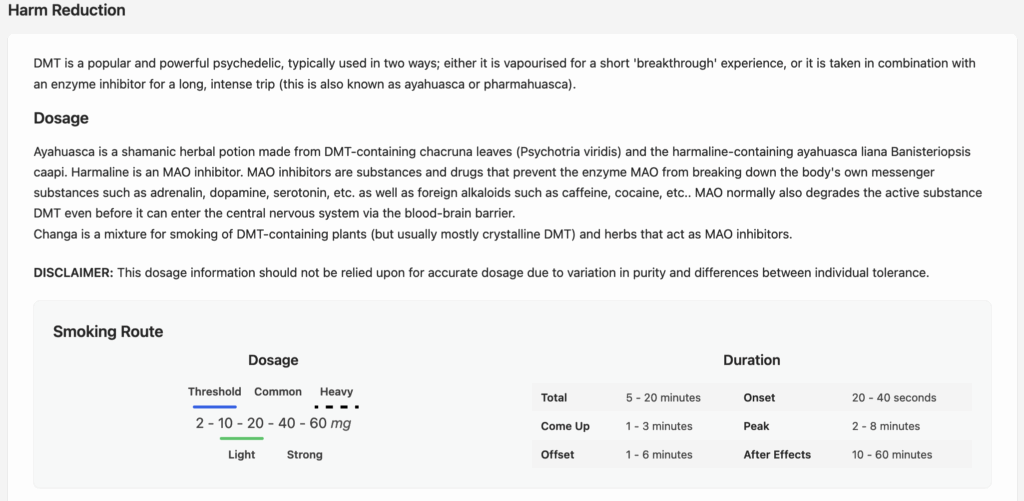Click the After Effects row label

[x=777, y=454]
